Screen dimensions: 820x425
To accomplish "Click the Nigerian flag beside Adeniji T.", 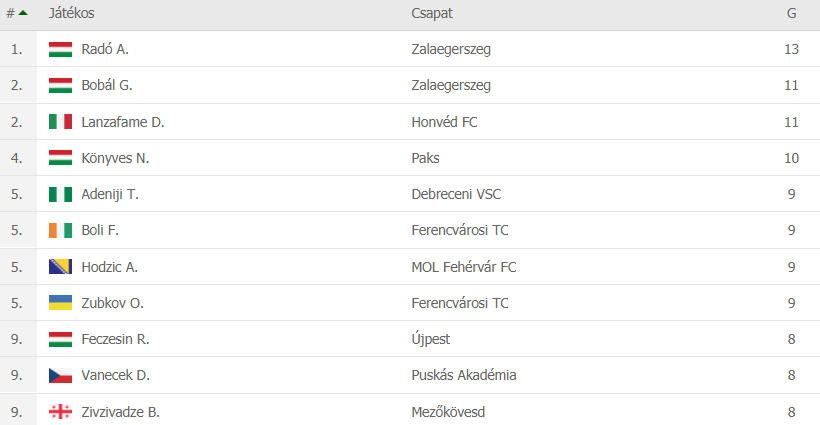I will [x=60, y=194].
